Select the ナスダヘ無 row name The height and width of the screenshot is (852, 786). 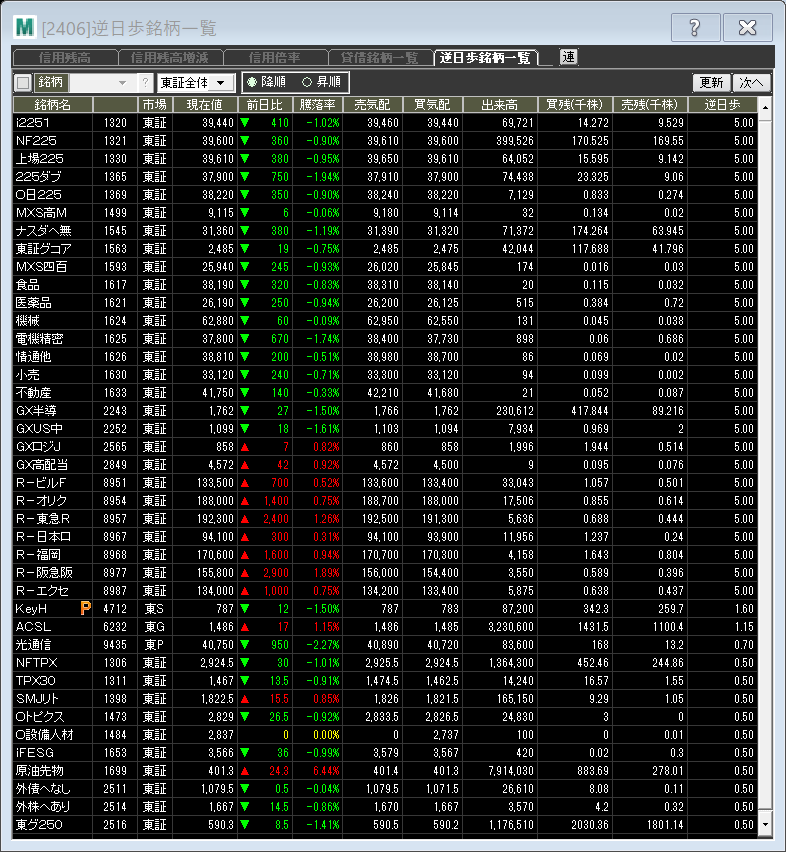(43, 231)
